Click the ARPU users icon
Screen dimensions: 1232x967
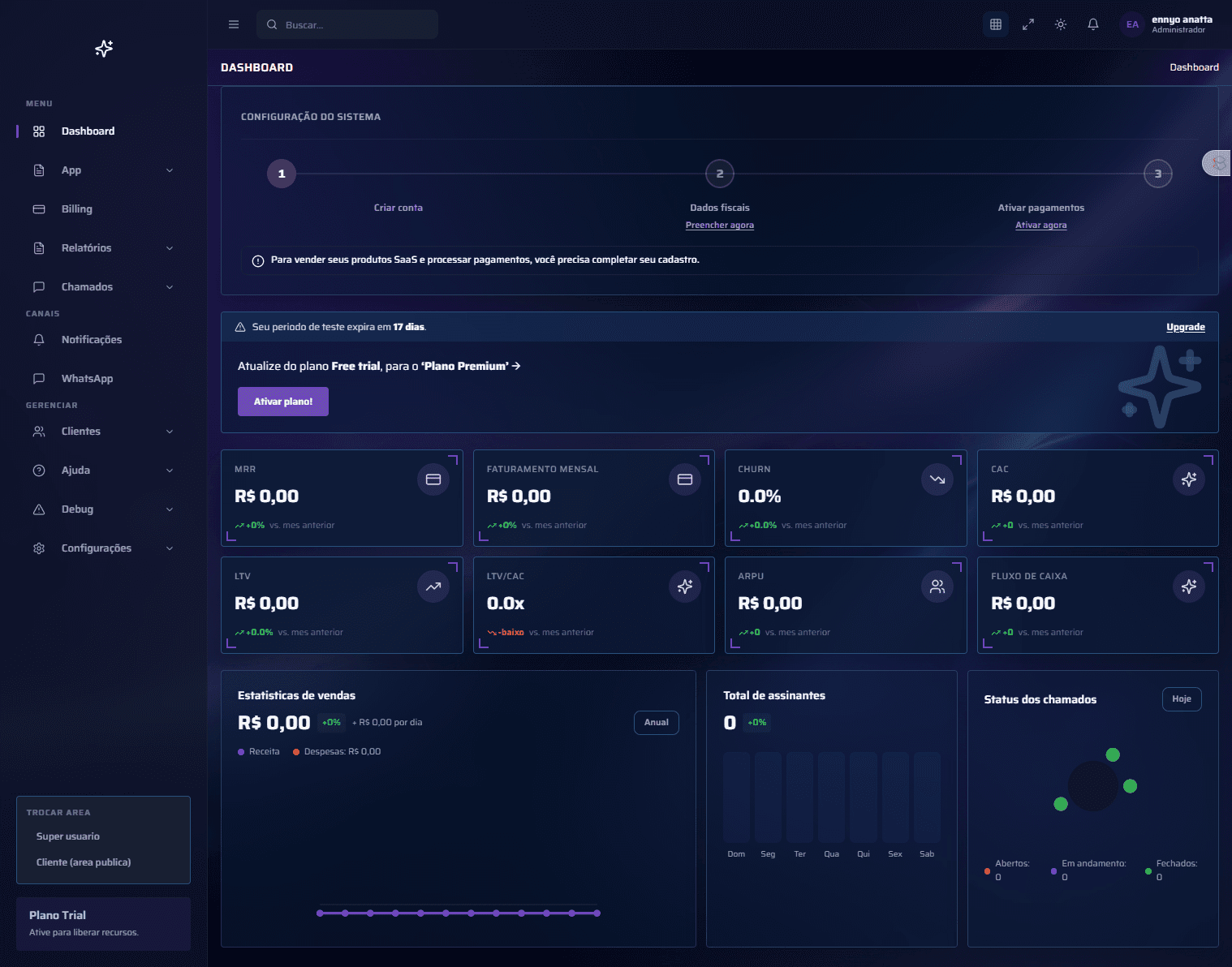(937, 587)
